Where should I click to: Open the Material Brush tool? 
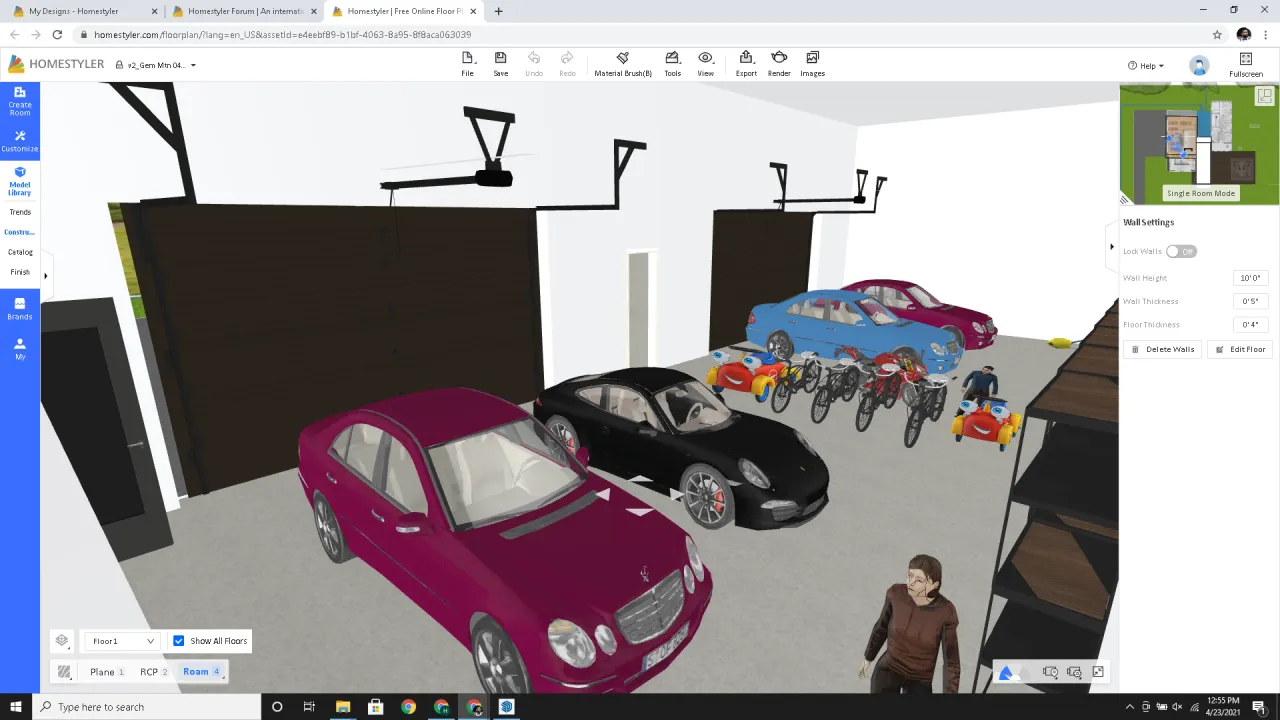(x=622, y=63)
